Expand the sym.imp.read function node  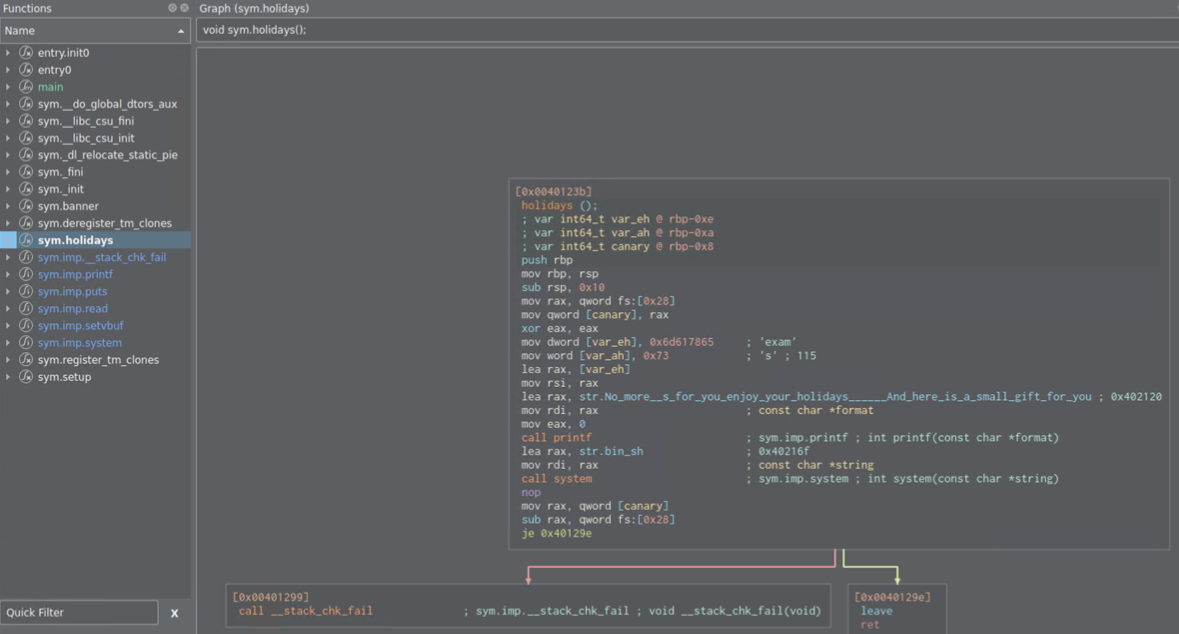[8, 309]
